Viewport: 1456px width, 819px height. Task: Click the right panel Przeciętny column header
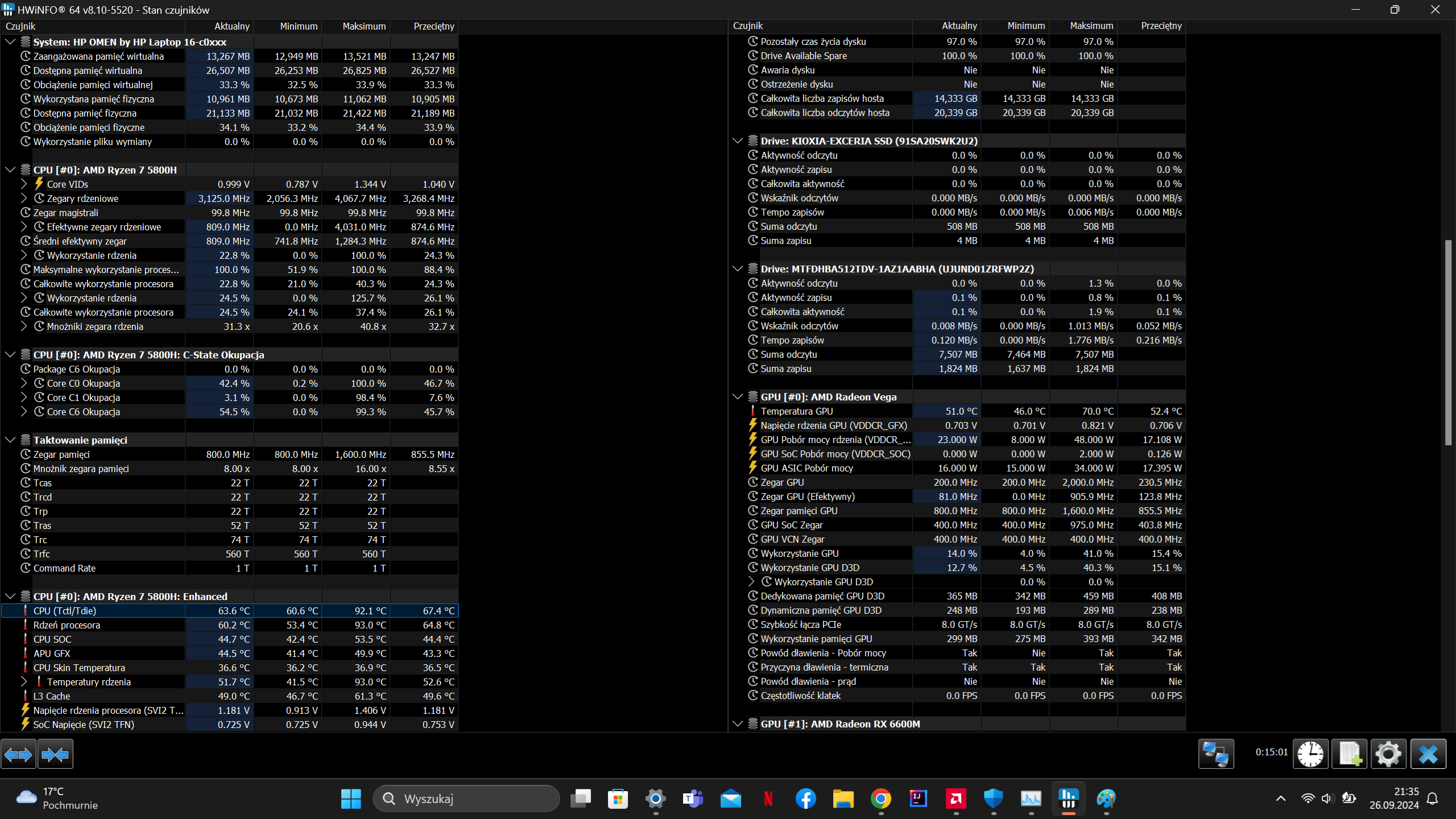1152,26
